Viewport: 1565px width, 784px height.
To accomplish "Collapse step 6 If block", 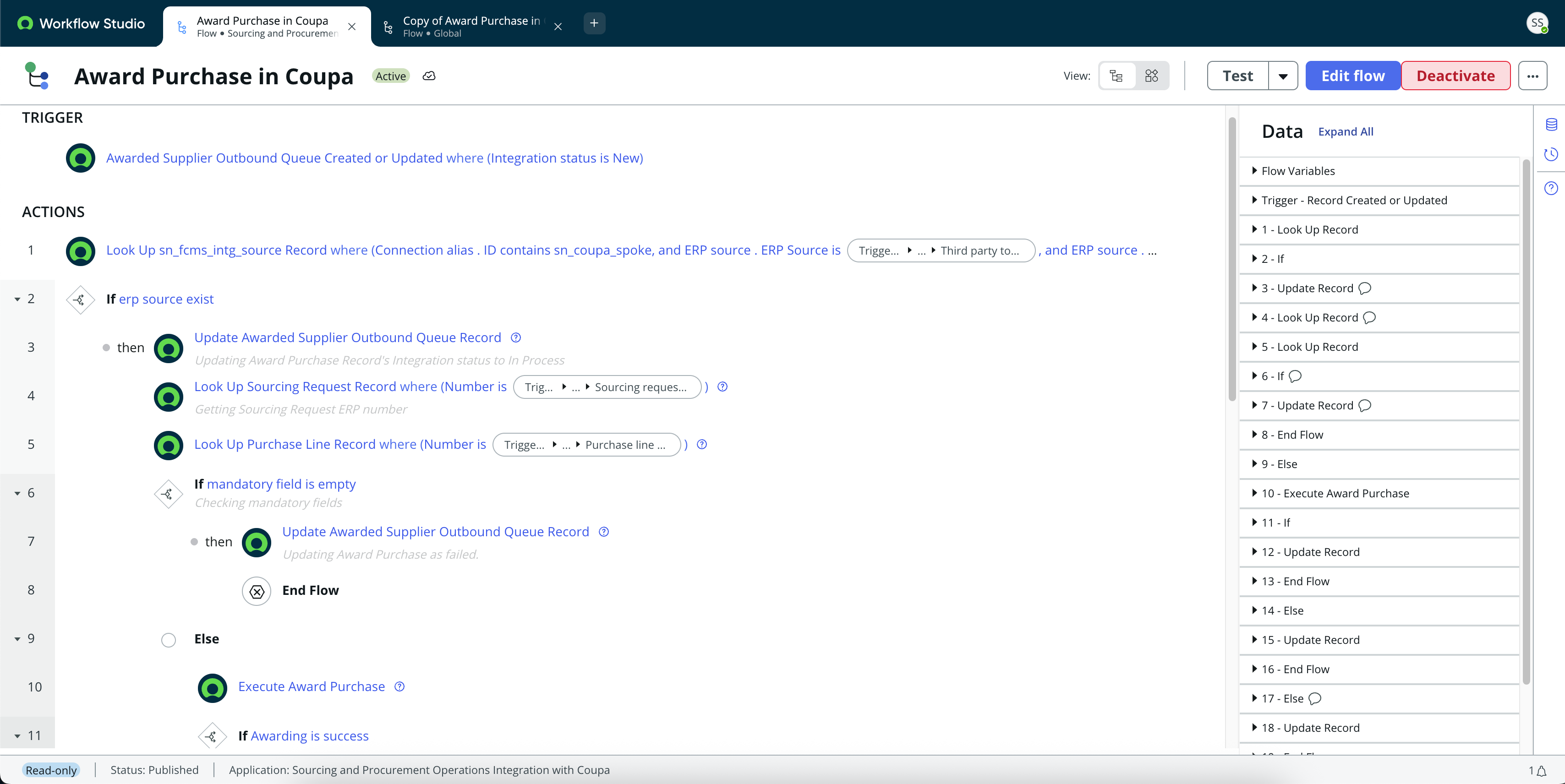I will (x=17, y=493).
